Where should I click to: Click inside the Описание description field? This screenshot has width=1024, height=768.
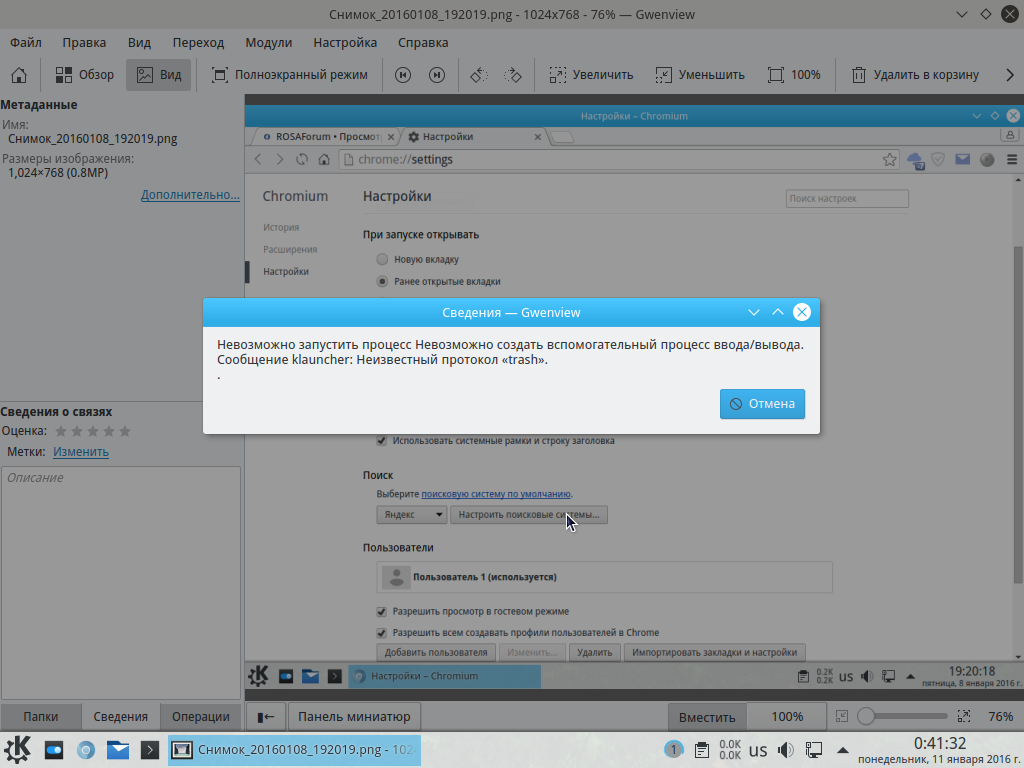121,583
